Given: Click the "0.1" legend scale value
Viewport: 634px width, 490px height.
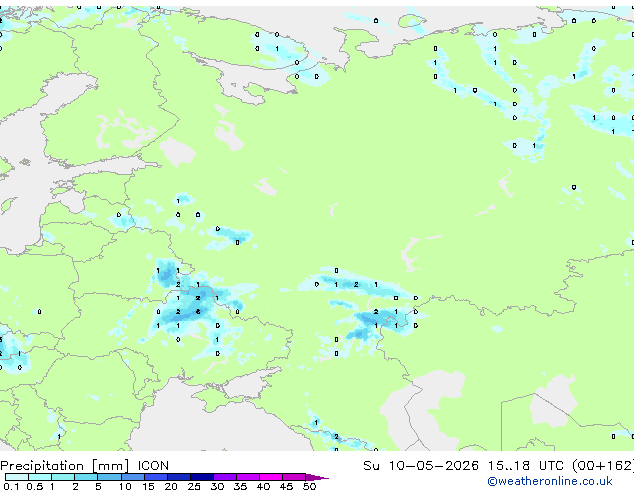Looking at the screenshot, I should (x=11, y=486).
